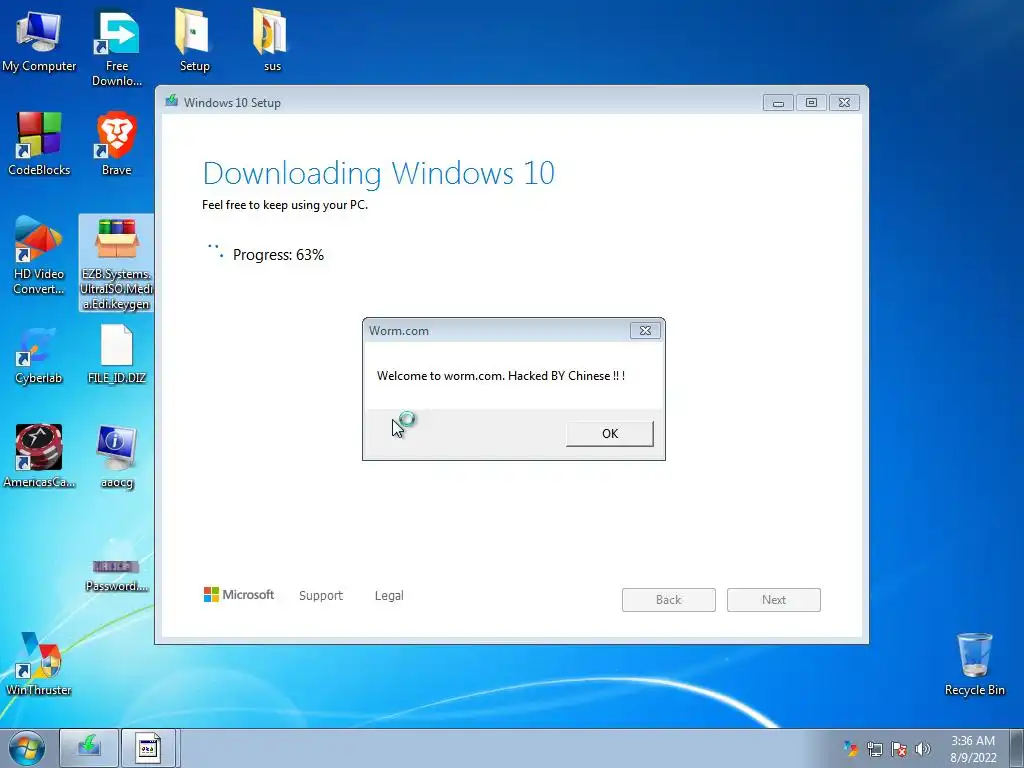This screenshot has height=768, width=1024.
Task: Select the Recycle Bin icon
Action: (x=974, y=664)
